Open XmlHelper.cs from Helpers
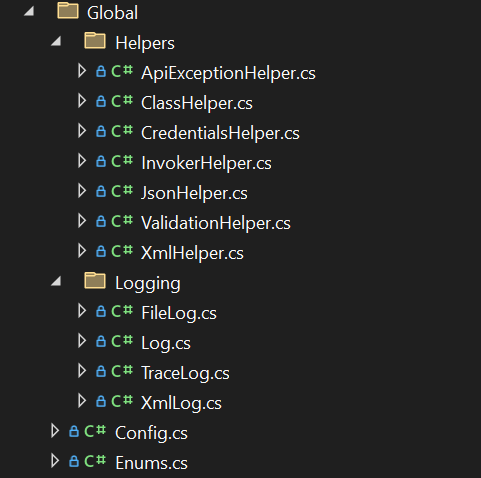 coord(192,253)
